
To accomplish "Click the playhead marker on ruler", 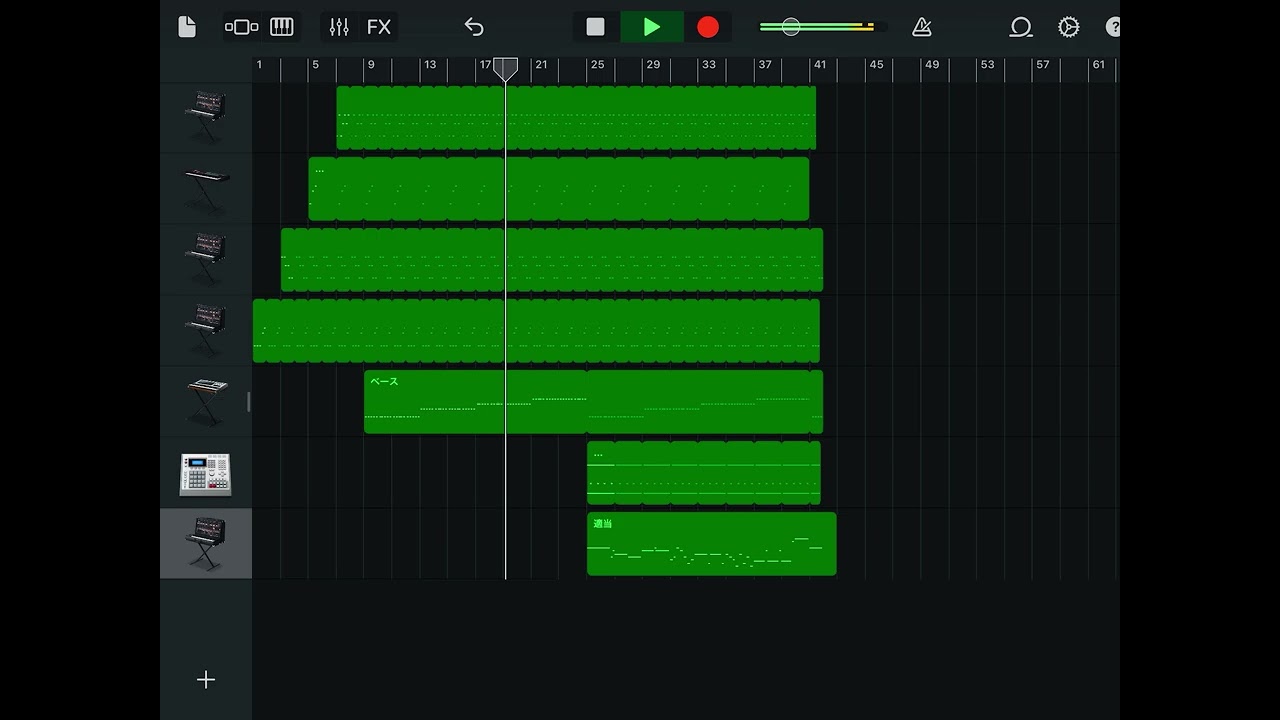I will point(506,68).
